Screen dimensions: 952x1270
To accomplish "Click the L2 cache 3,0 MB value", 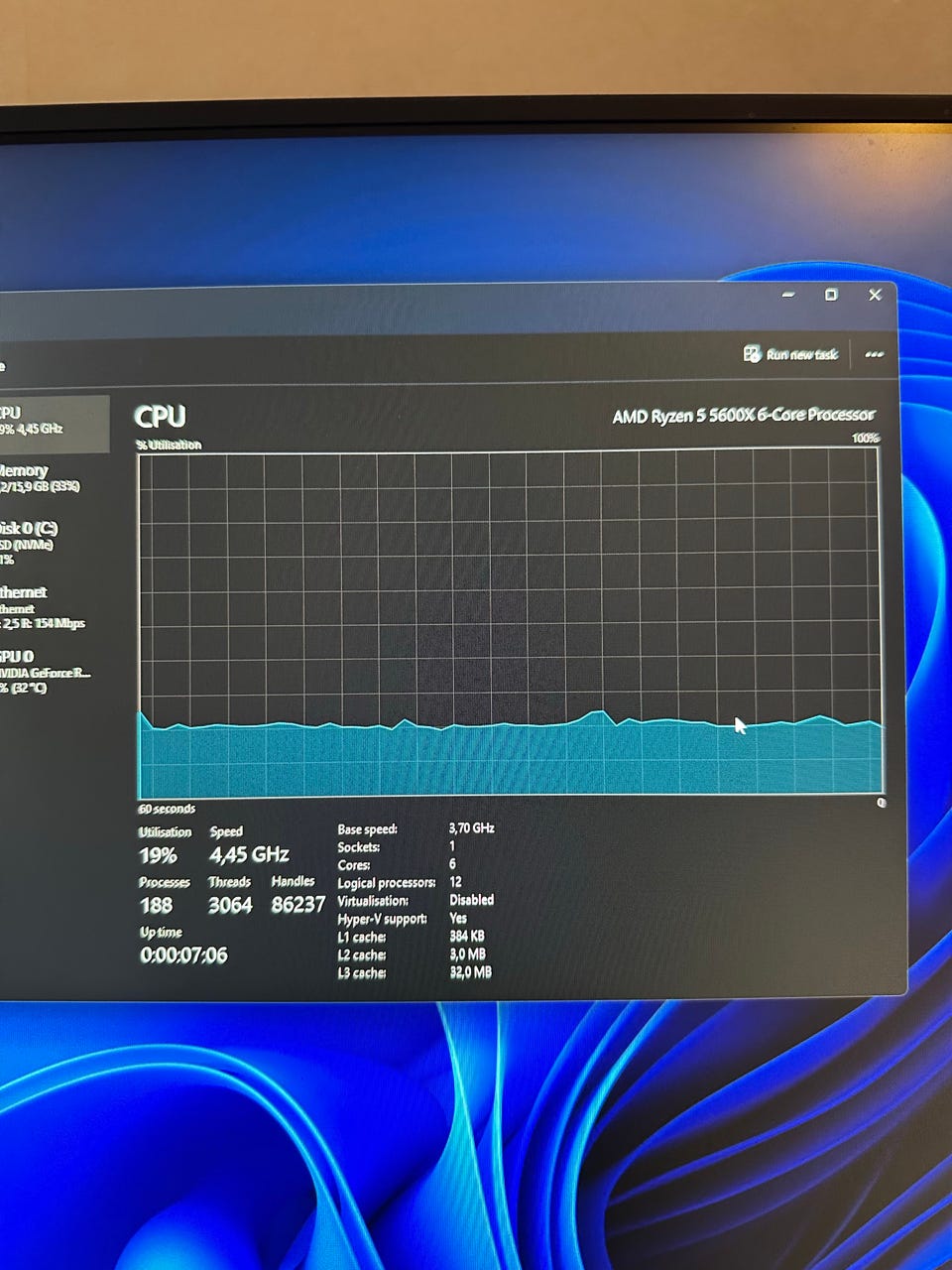I will [x=467, y=953].
